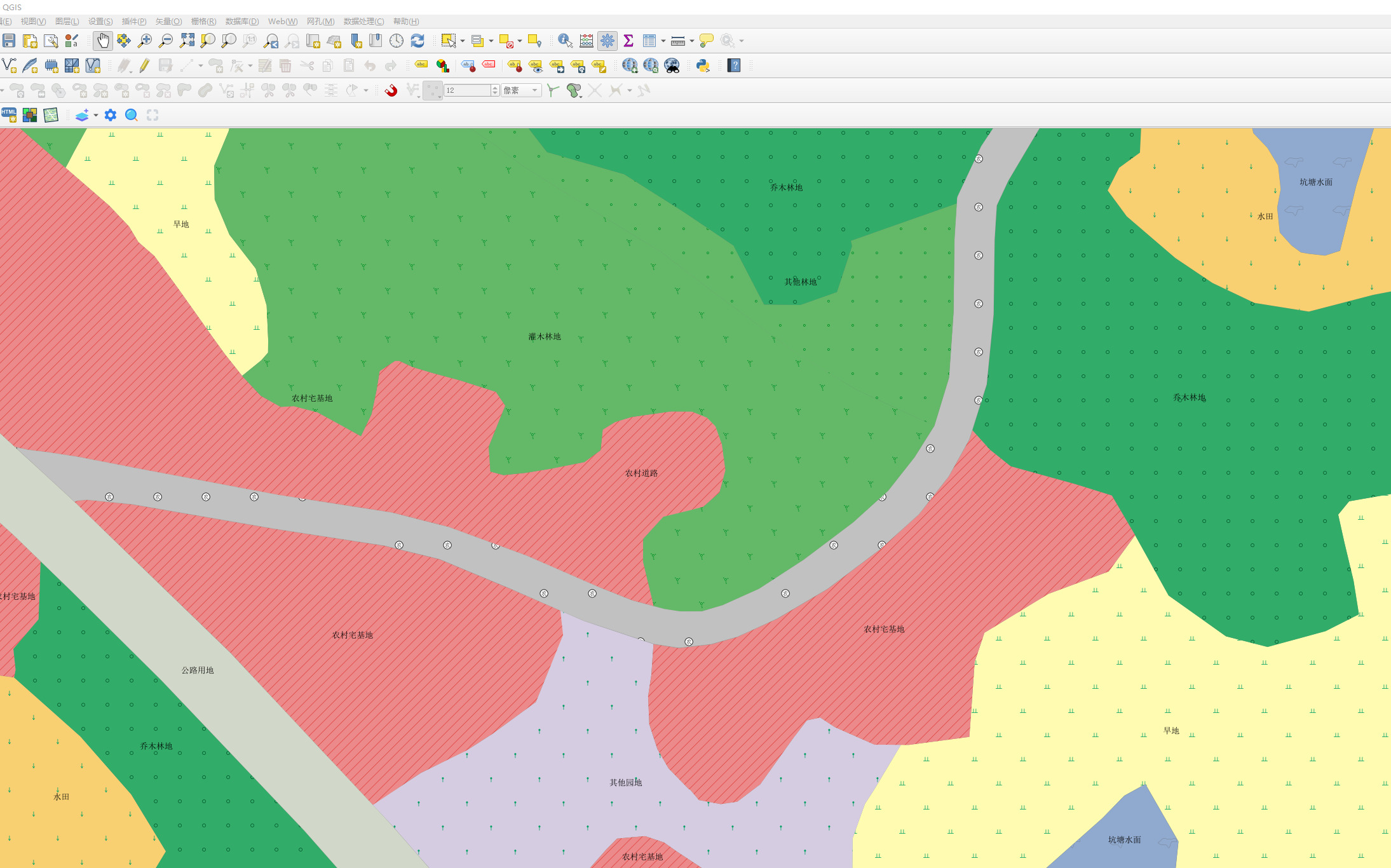Add an HTML annotation
Image resolution: width=1391 pixels, height=868 pixels.
[x=9, y=115]
